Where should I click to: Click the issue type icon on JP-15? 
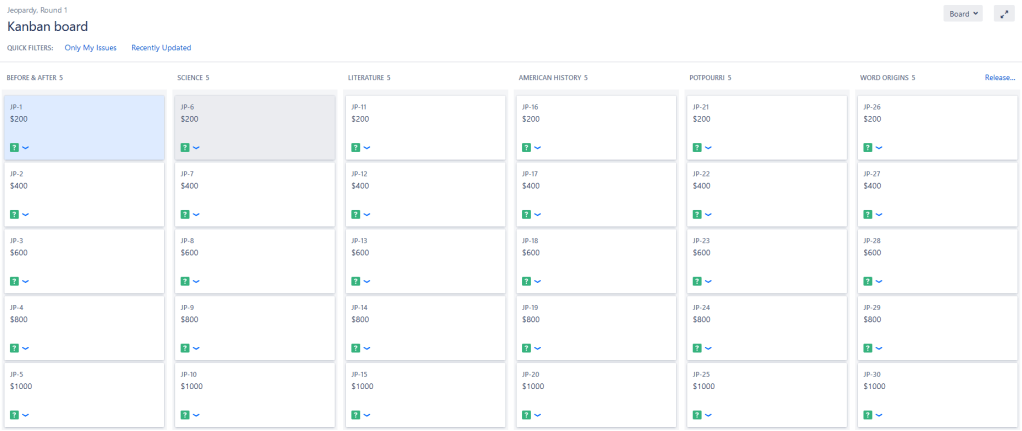(x=356, y=414)
